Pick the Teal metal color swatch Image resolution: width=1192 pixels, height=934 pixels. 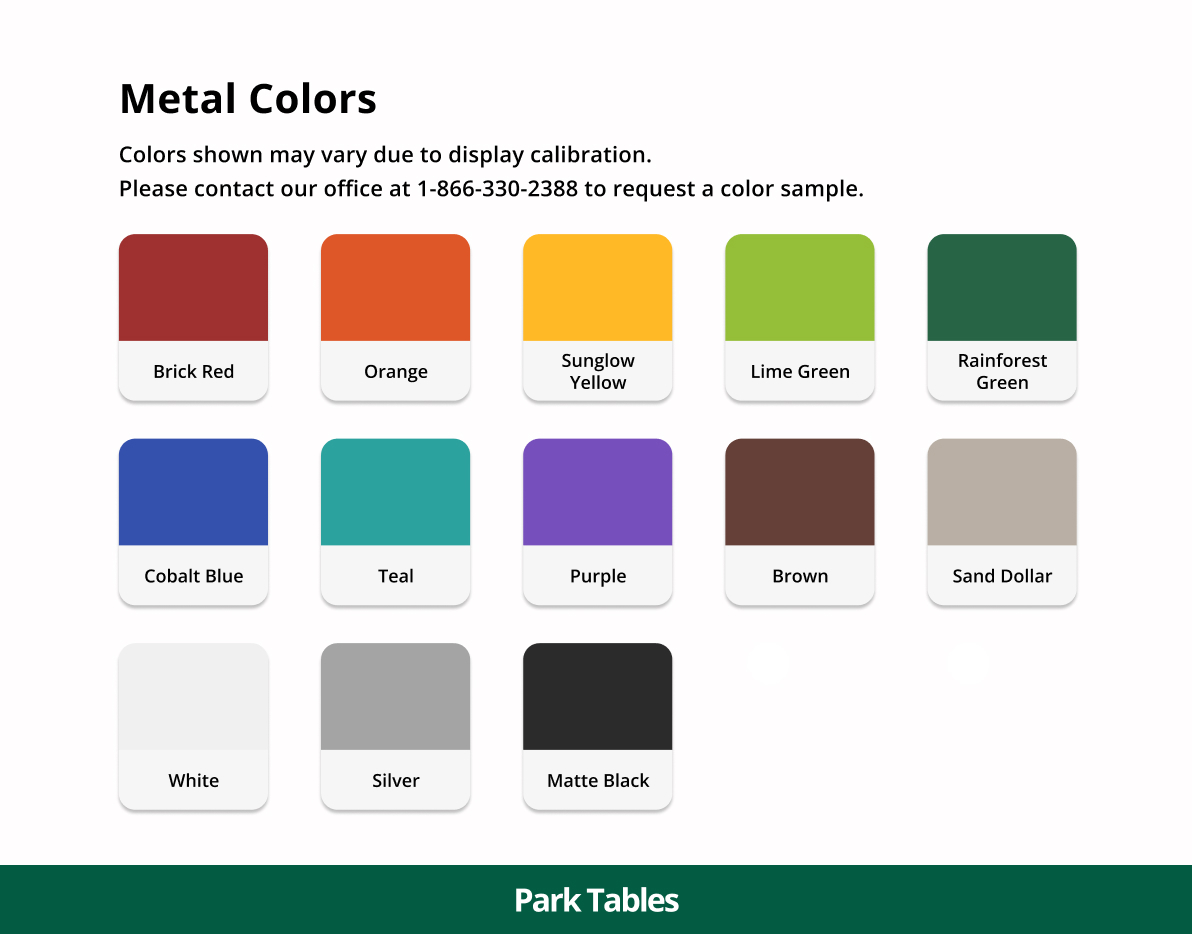click(395, 492)
